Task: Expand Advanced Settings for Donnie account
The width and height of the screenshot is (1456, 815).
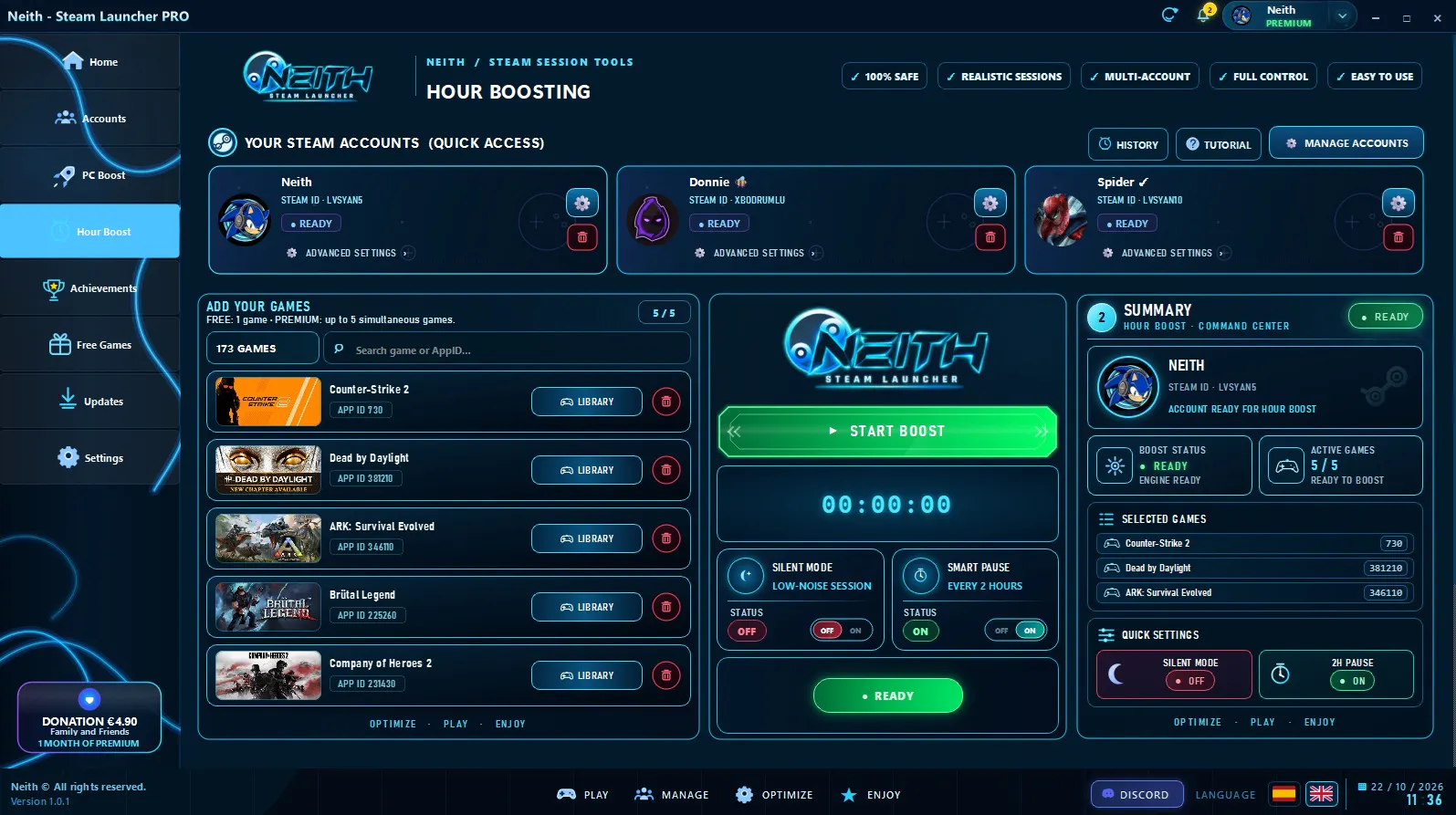Action: point(759,253)
